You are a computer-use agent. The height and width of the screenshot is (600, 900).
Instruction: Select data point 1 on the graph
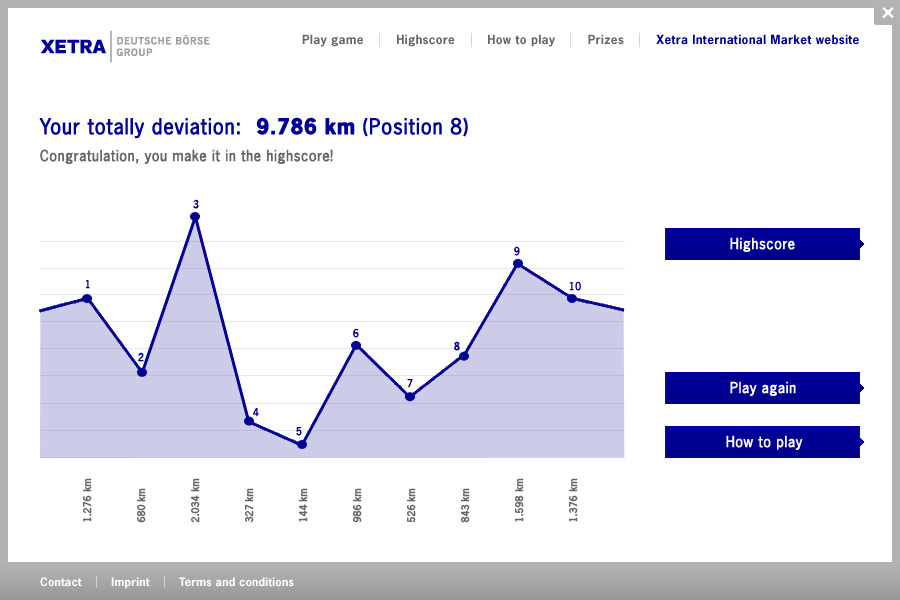click(87, 298)
